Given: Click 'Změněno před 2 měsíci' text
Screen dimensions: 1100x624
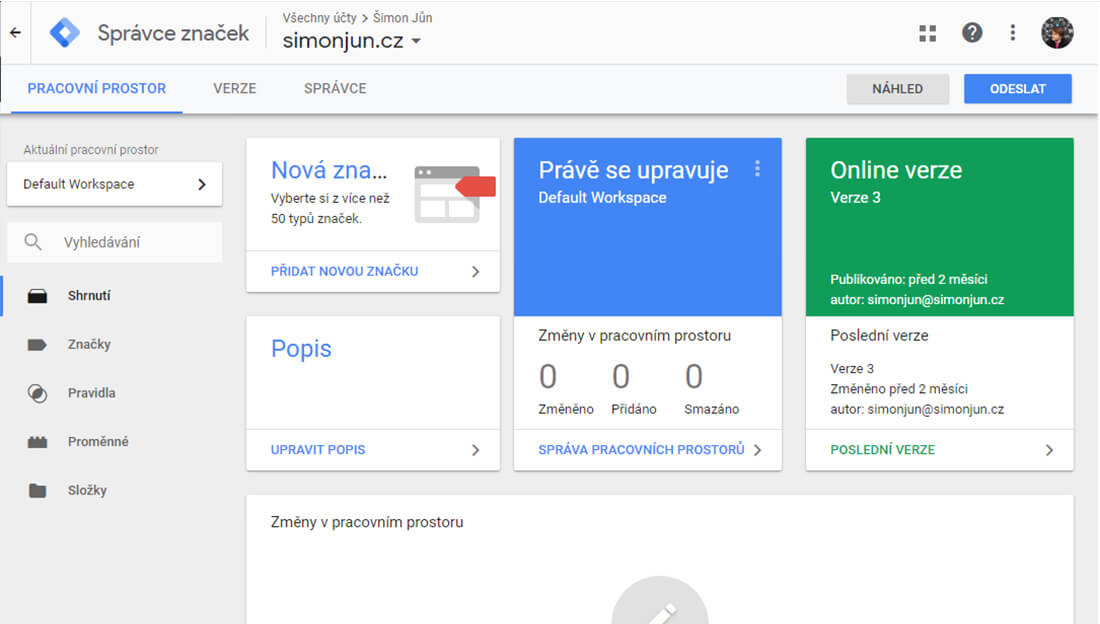Looking at the screenshot, I should coord(899,389).
